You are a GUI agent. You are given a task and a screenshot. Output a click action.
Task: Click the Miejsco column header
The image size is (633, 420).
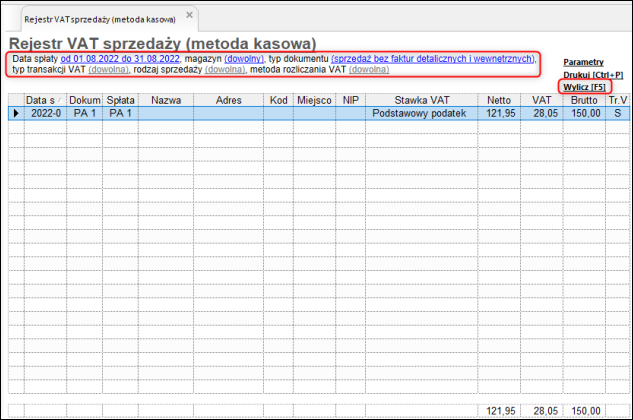314,100
